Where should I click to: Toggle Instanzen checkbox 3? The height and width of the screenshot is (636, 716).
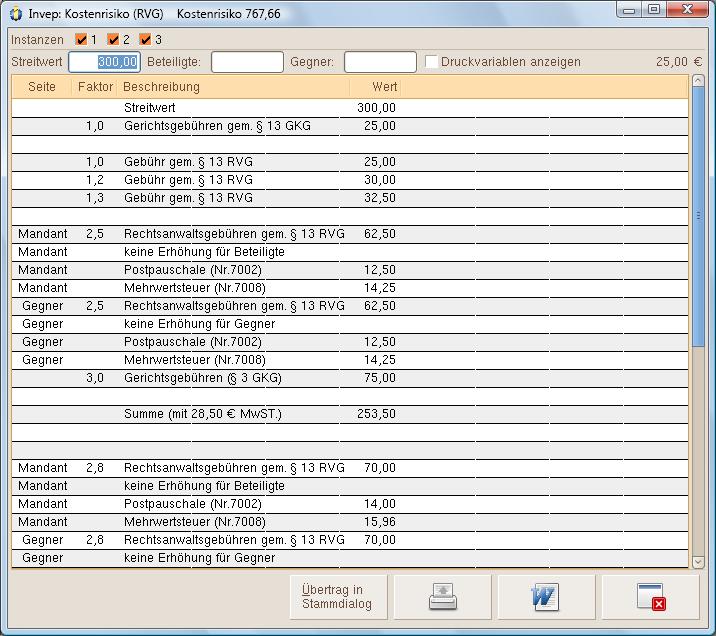(145, 40)
